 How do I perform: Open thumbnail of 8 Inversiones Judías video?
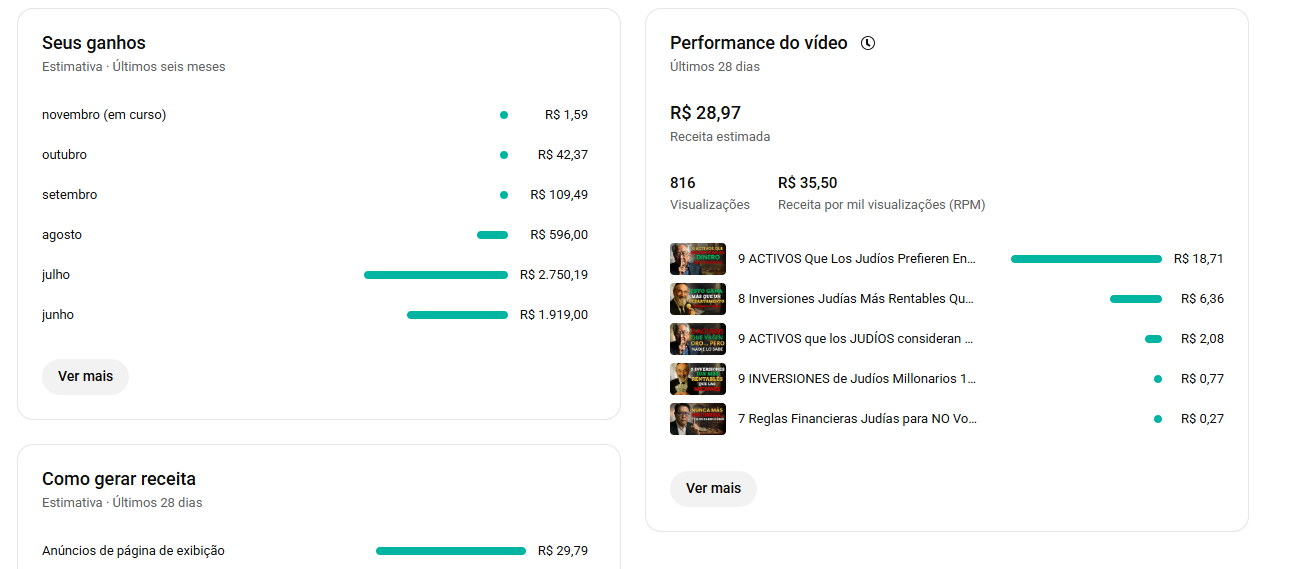coord(697,299)
